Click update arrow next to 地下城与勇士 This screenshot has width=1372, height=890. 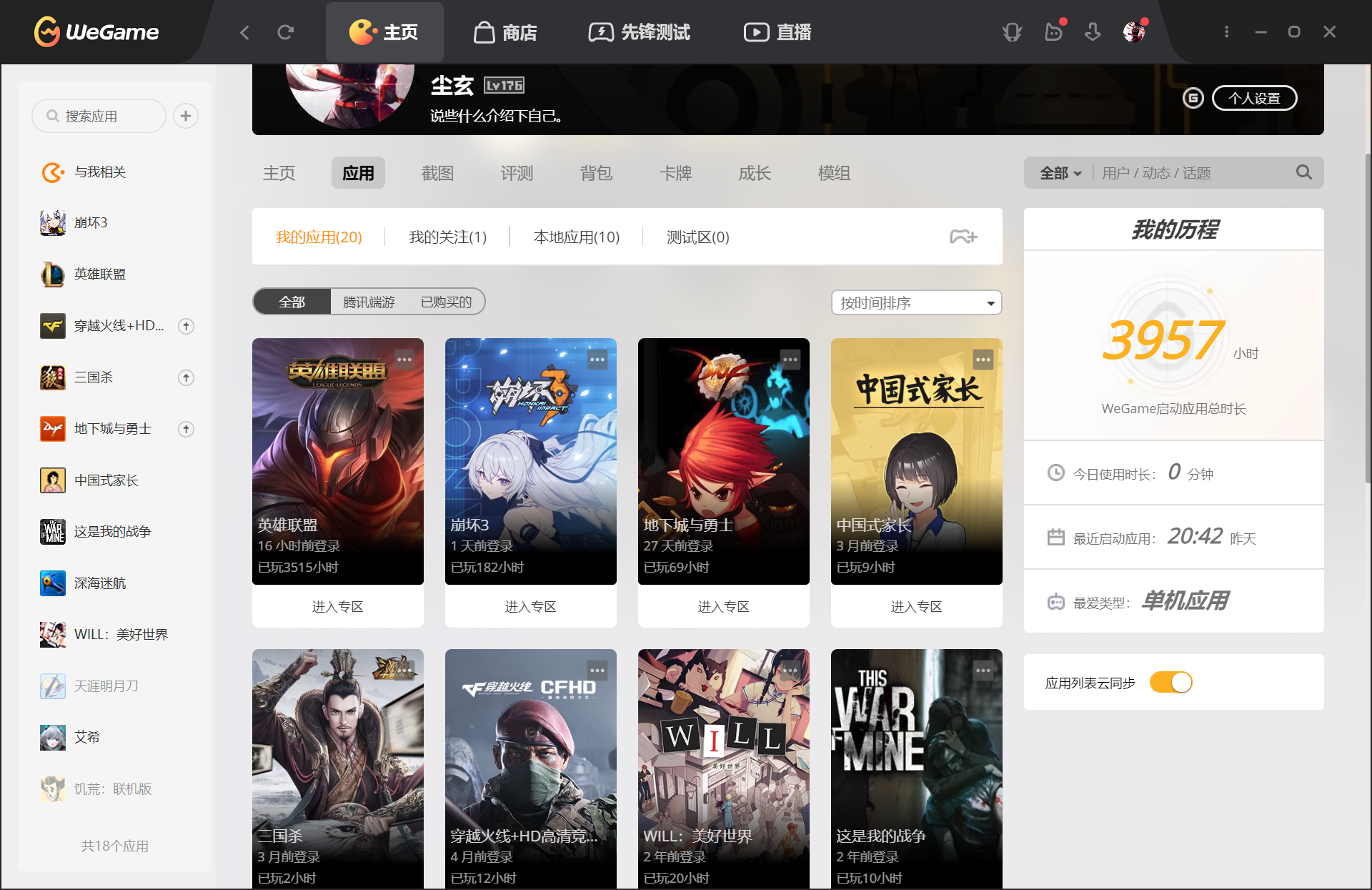coord(186,429)
